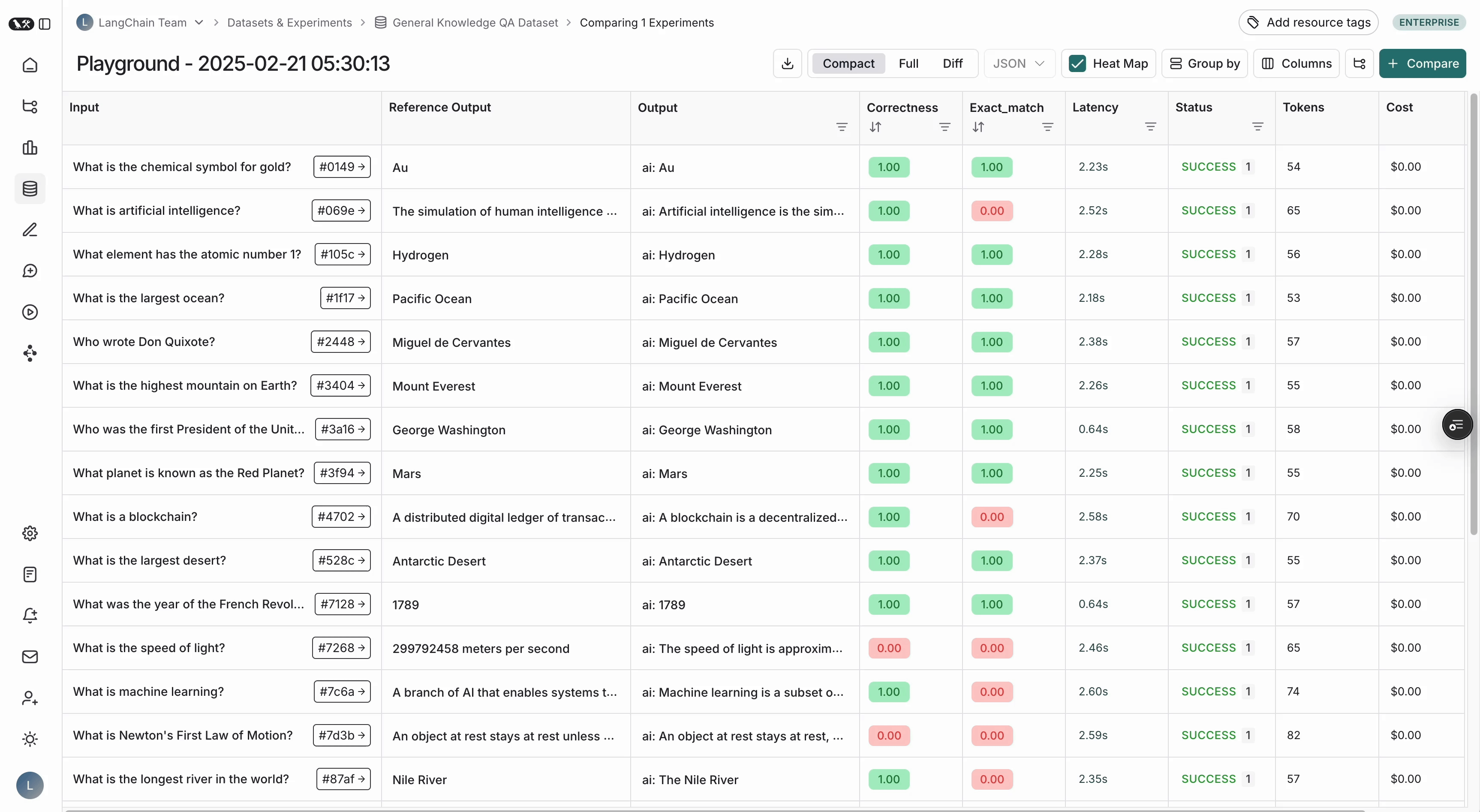This screenshot has width=1480, height=812.
Task: Select the Diff view tab
Action: tap(952, 63)
